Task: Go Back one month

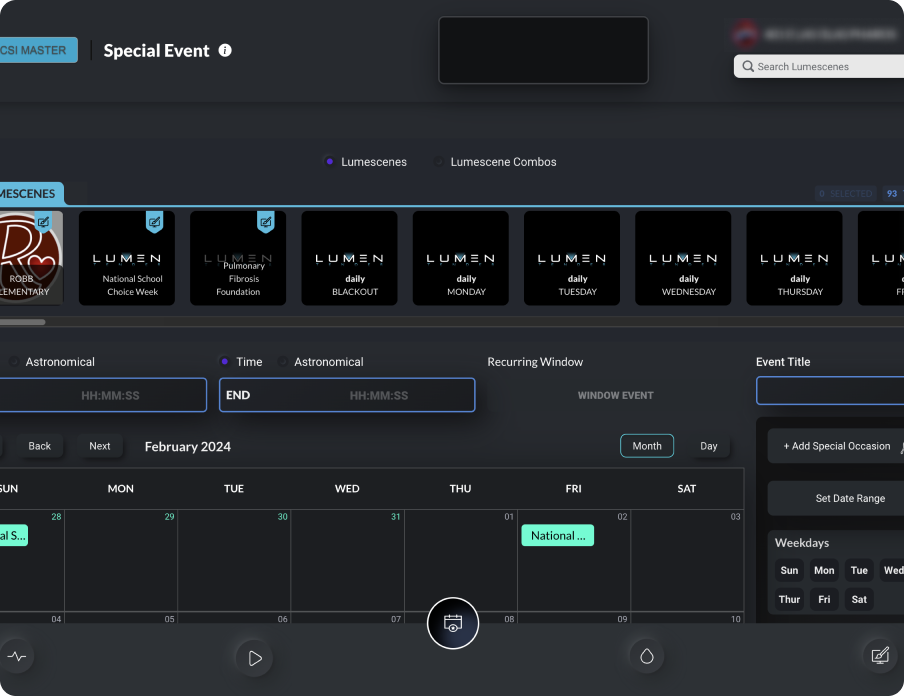Action: click(39, 446)
